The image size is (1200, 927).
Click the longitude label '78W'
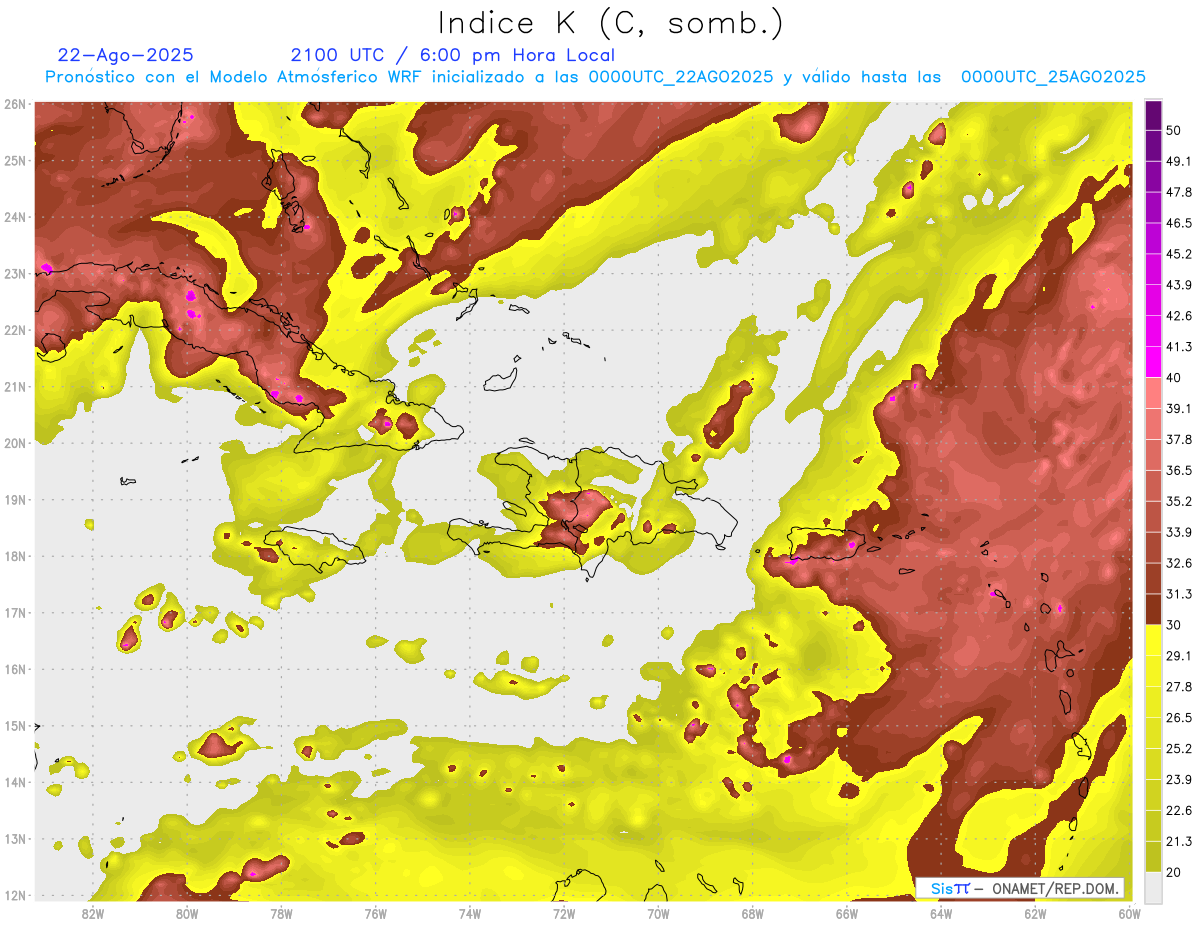tap(281, 914)
